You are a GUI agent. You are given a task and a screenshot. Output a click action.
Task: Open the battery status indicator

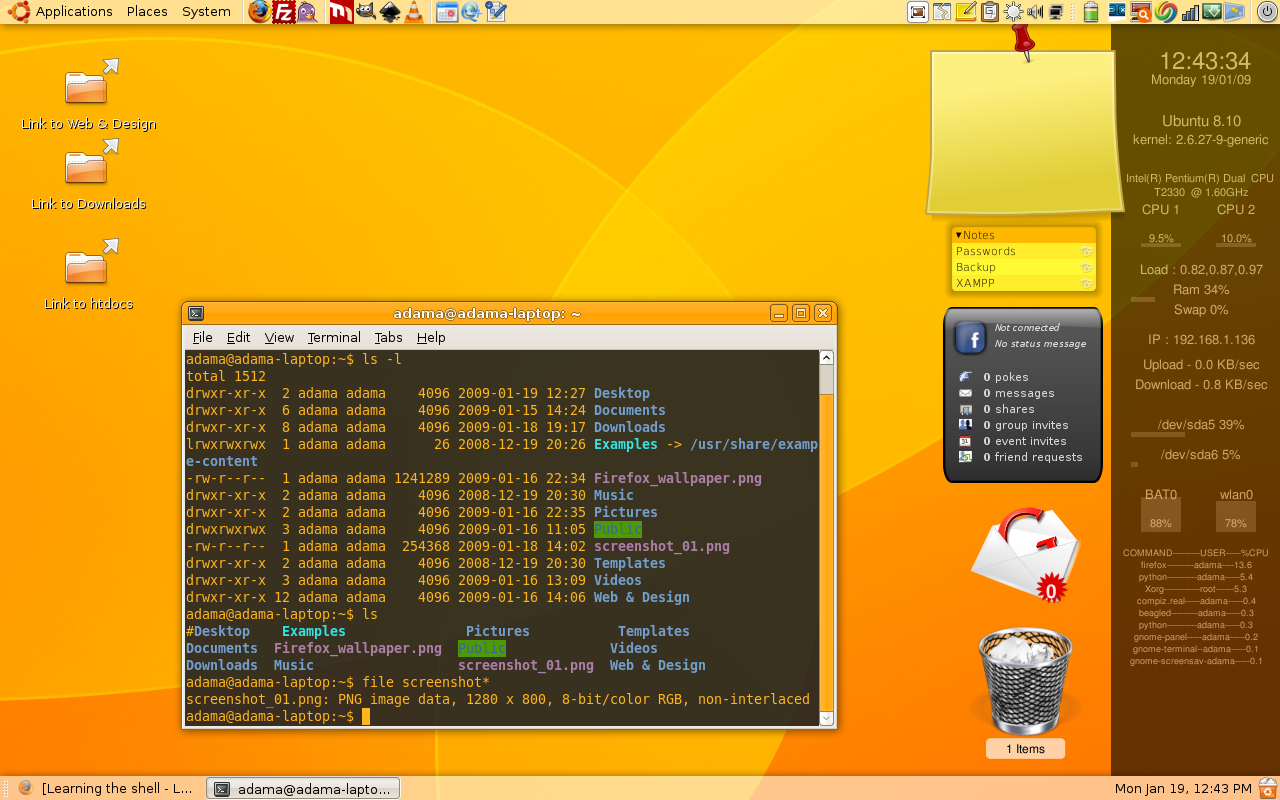[1090, 12]
